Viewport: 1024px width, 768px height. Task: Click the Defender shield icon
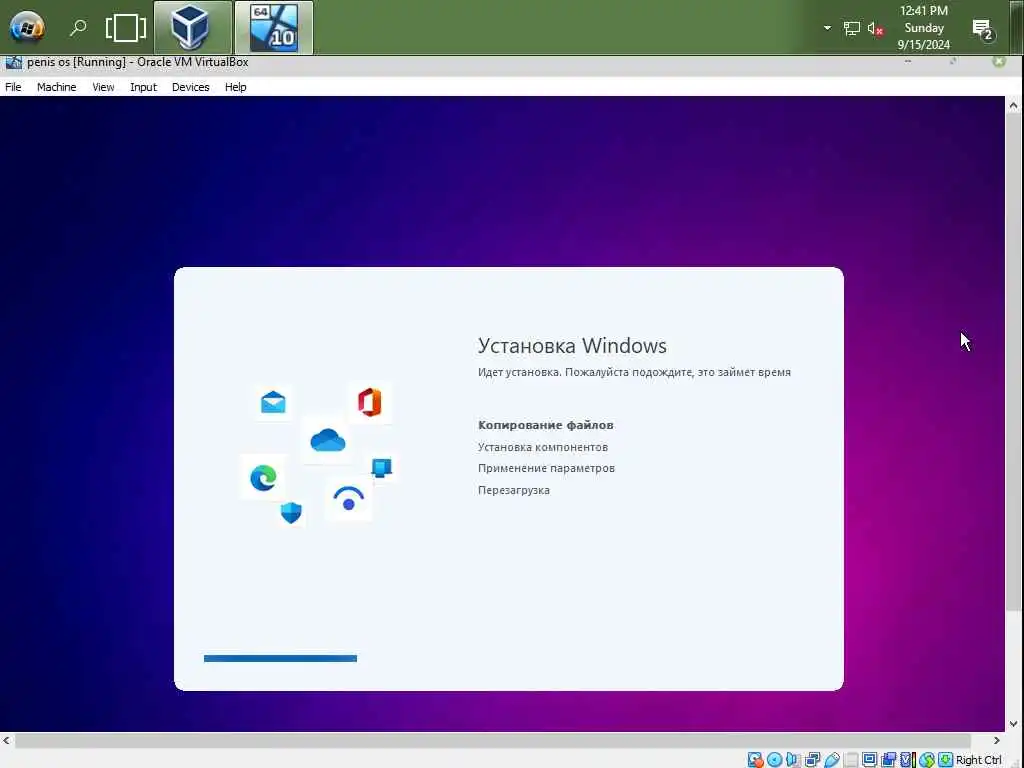coord(291,513)
